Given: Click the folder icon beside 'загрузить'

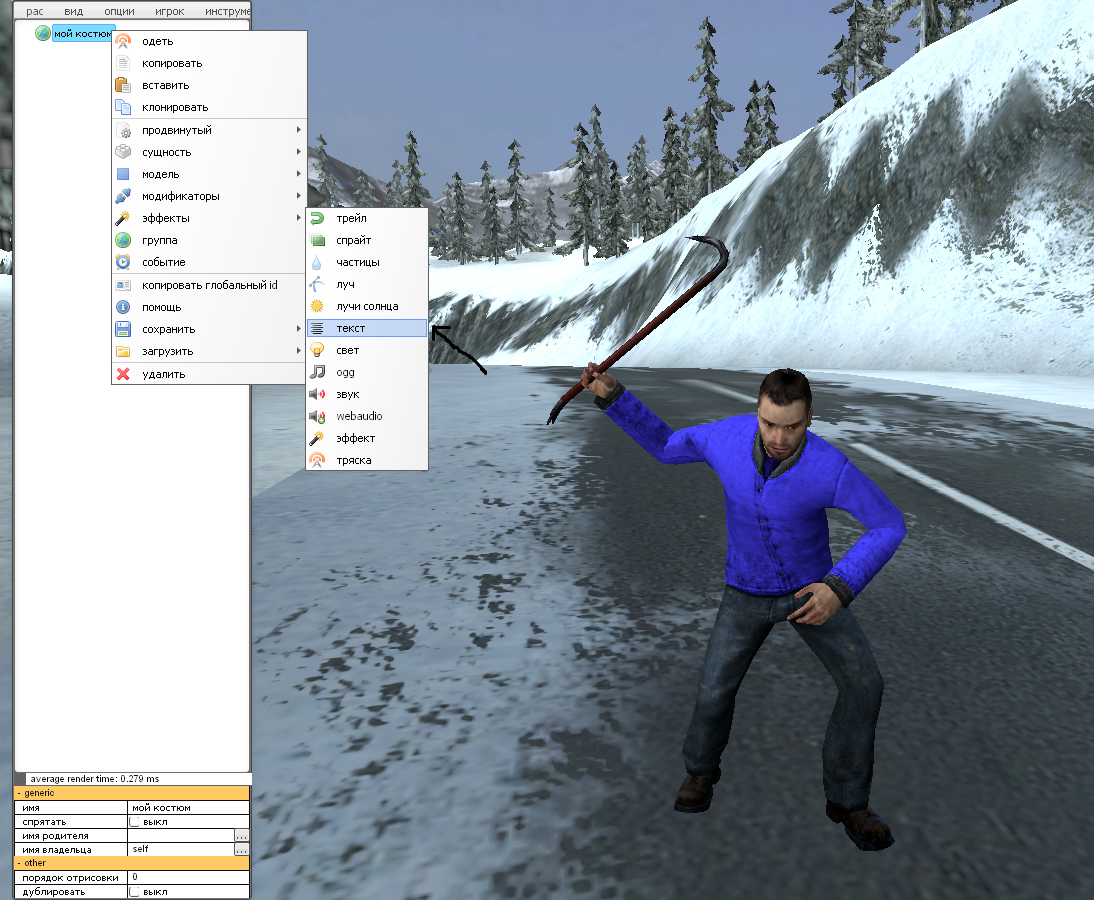Looking at the screenshot, I should (123, 352).
